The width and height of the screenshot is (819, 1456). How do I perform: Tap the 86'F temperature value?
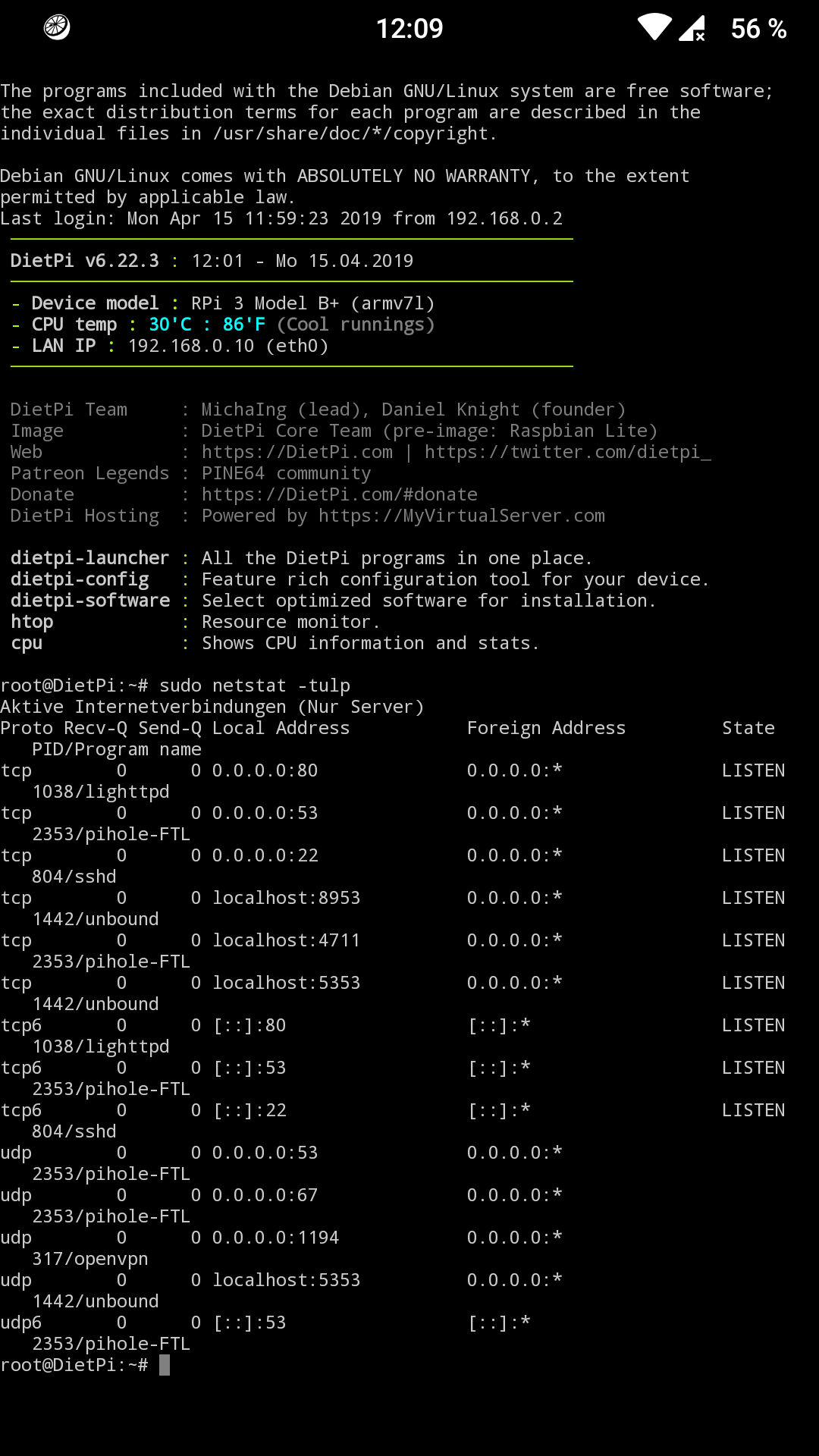(244, 325)
